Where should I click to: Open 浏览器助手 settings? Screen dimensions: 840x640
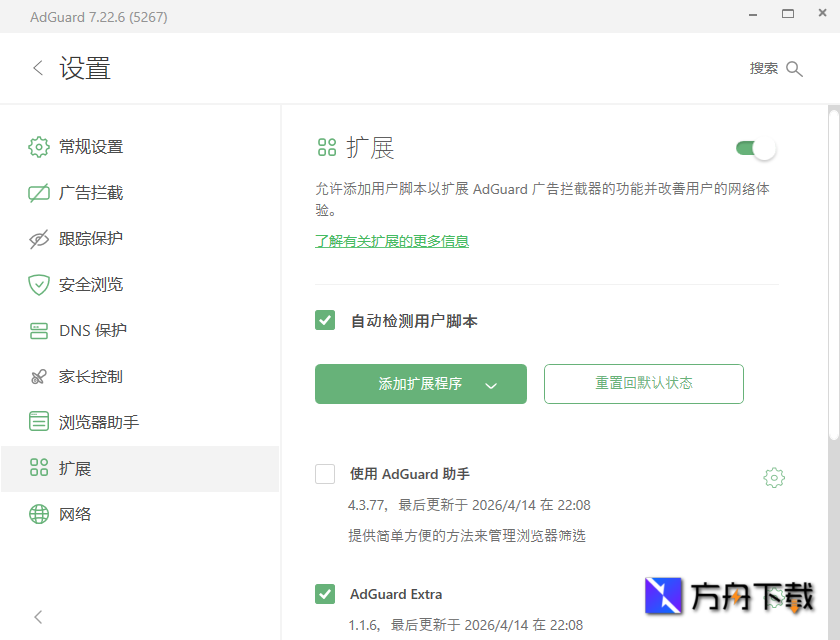(x=37, y=421)
